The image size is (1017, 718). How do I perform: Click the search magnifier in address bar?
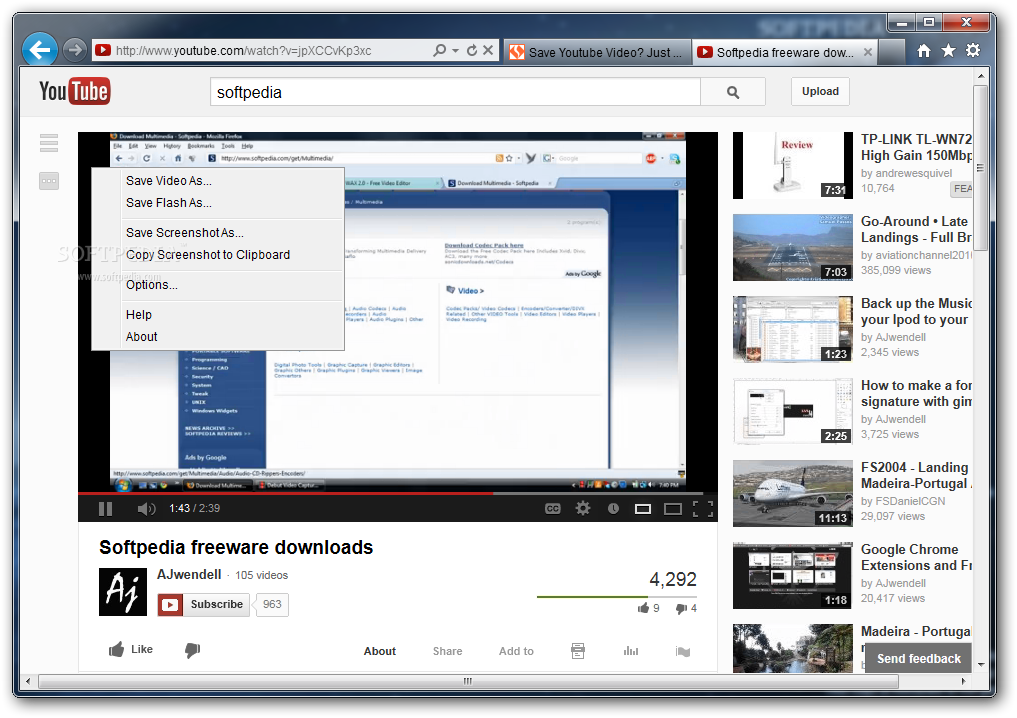(x=439, y=50)
